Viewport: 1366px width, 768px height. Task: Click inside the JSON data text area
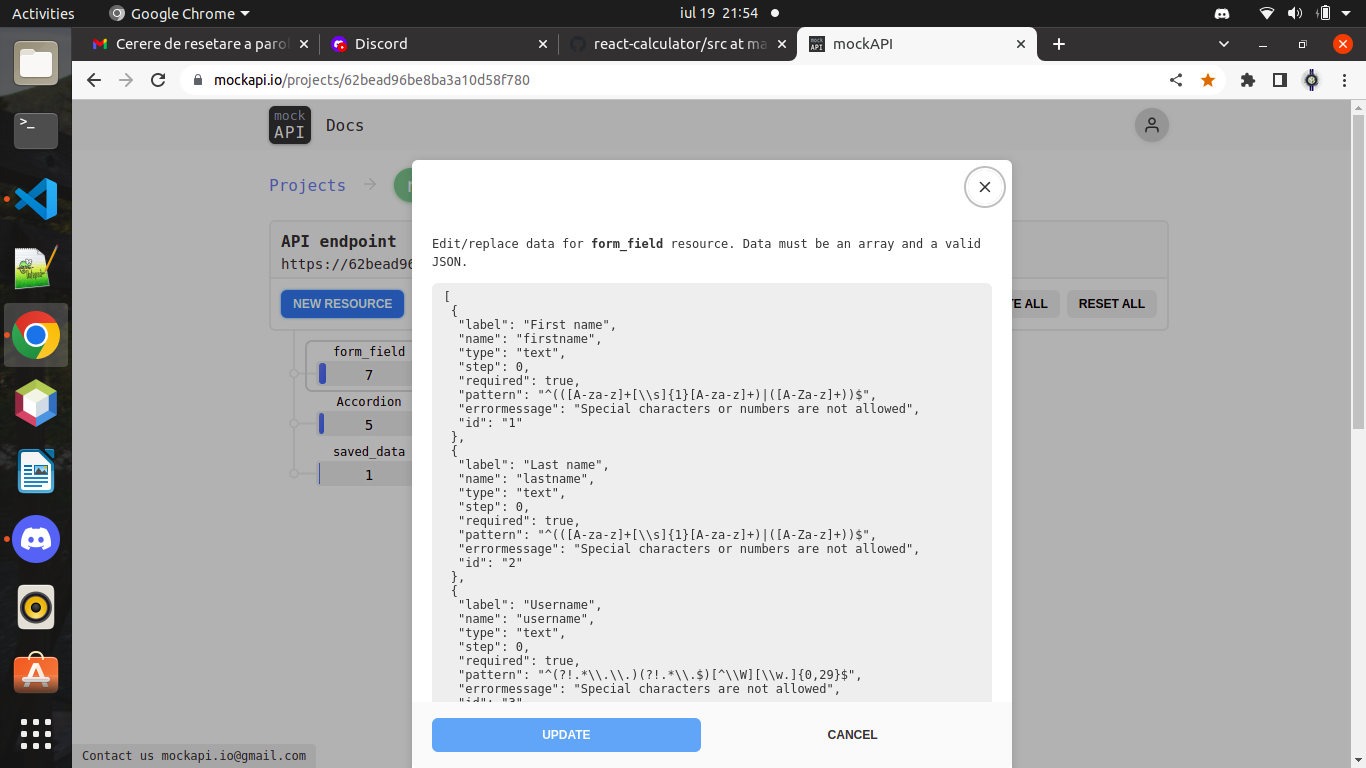[x=712, y=493]
